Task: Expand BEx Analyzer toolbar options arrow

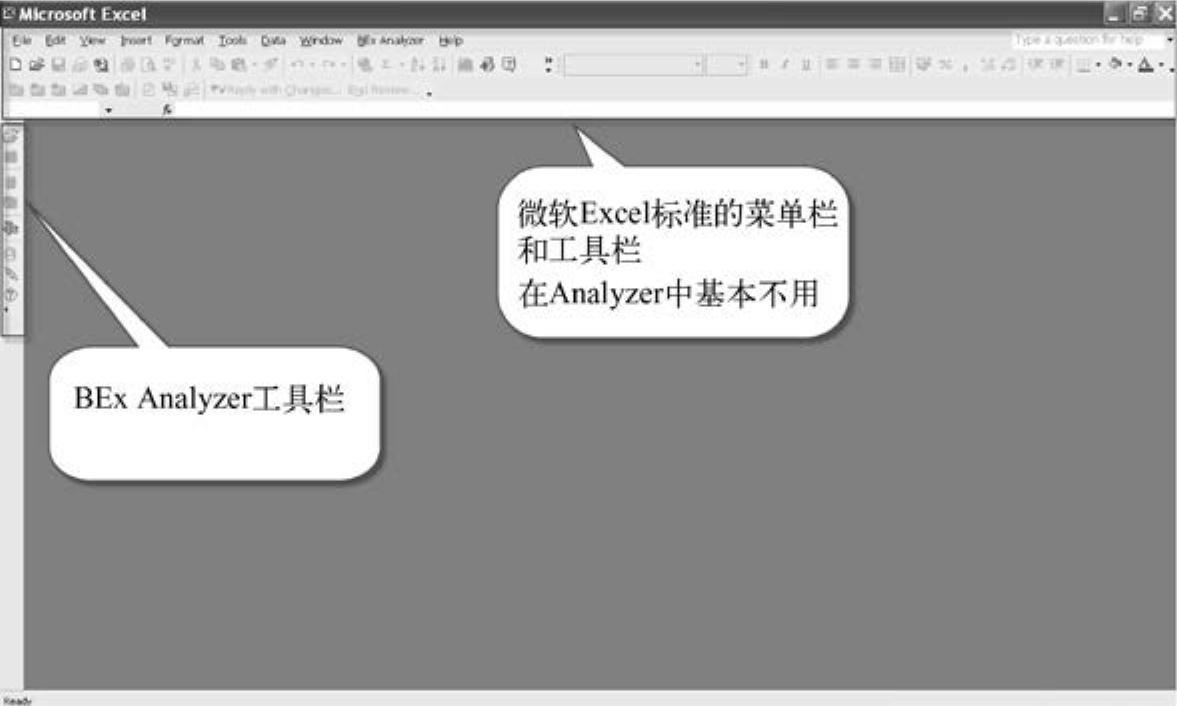Action: pos(7,309)
